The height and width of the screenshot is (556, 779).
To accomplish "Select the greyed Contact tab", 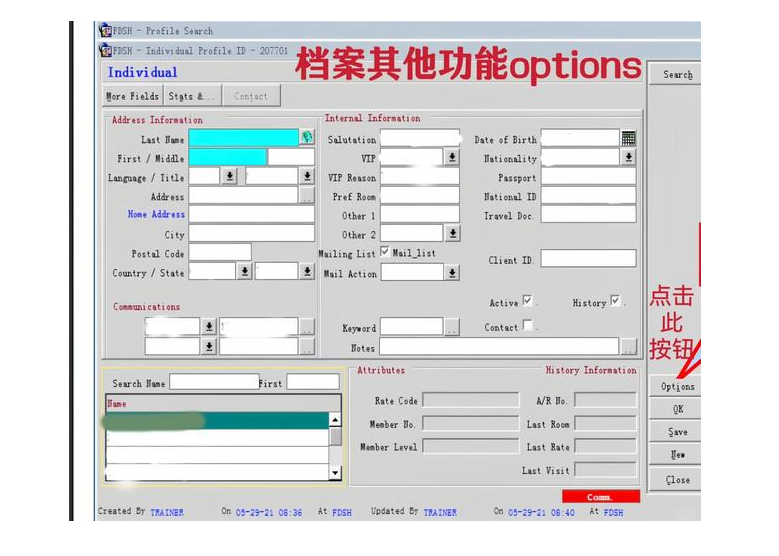I will [251, 96].
